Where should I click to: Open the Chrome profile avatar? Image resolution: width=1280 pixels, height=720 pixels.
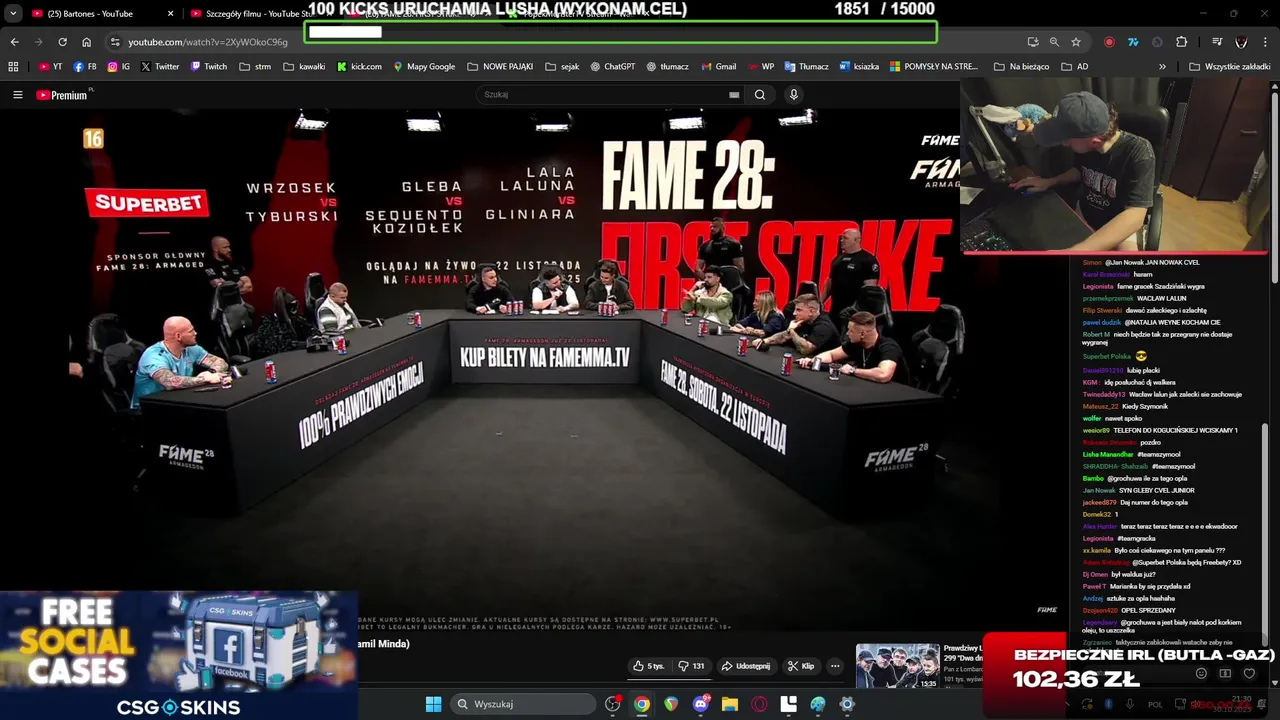[1241, 42]
